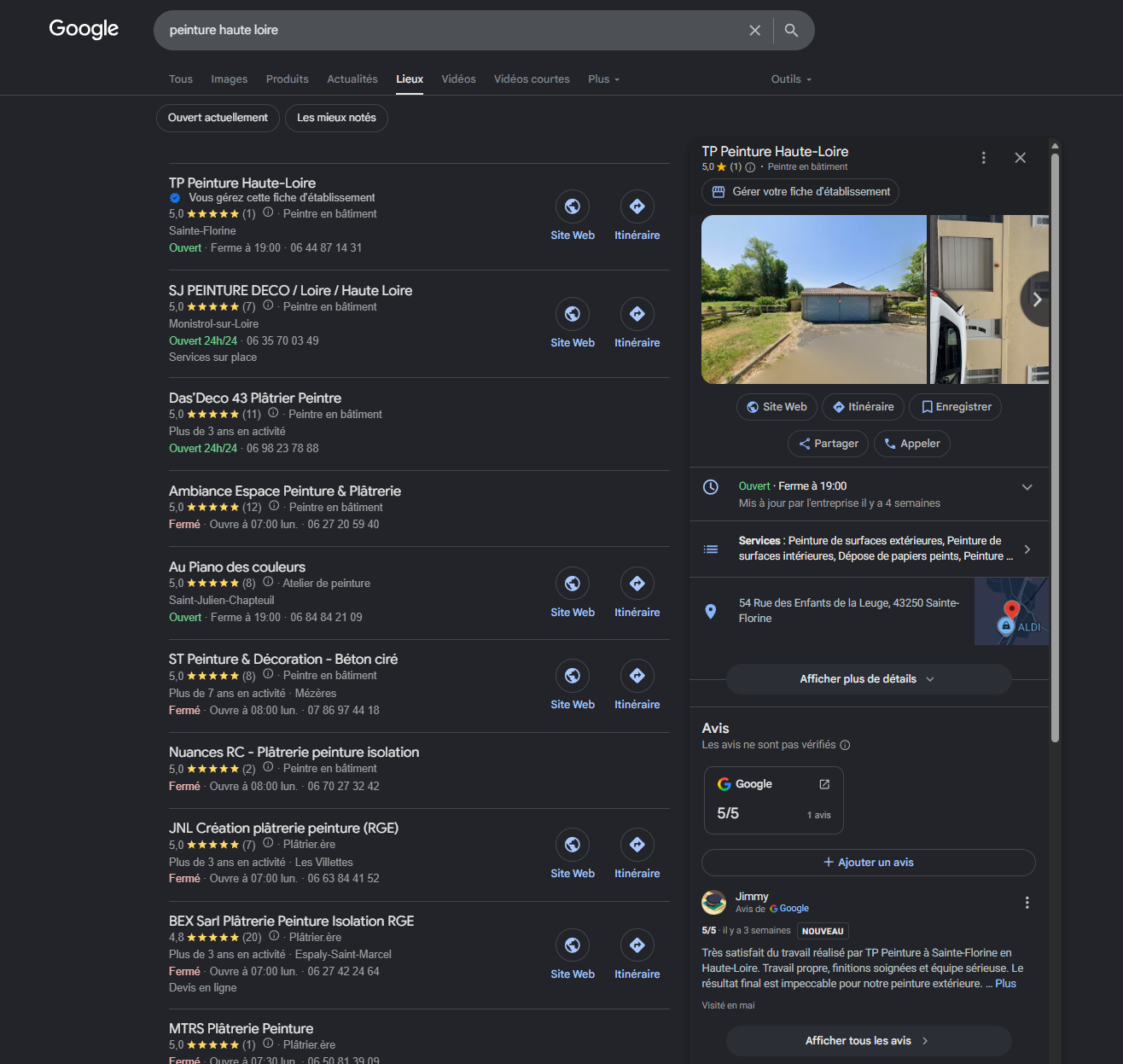
Task: Click Jimmy's Google source link
Action: pos(789,909)
